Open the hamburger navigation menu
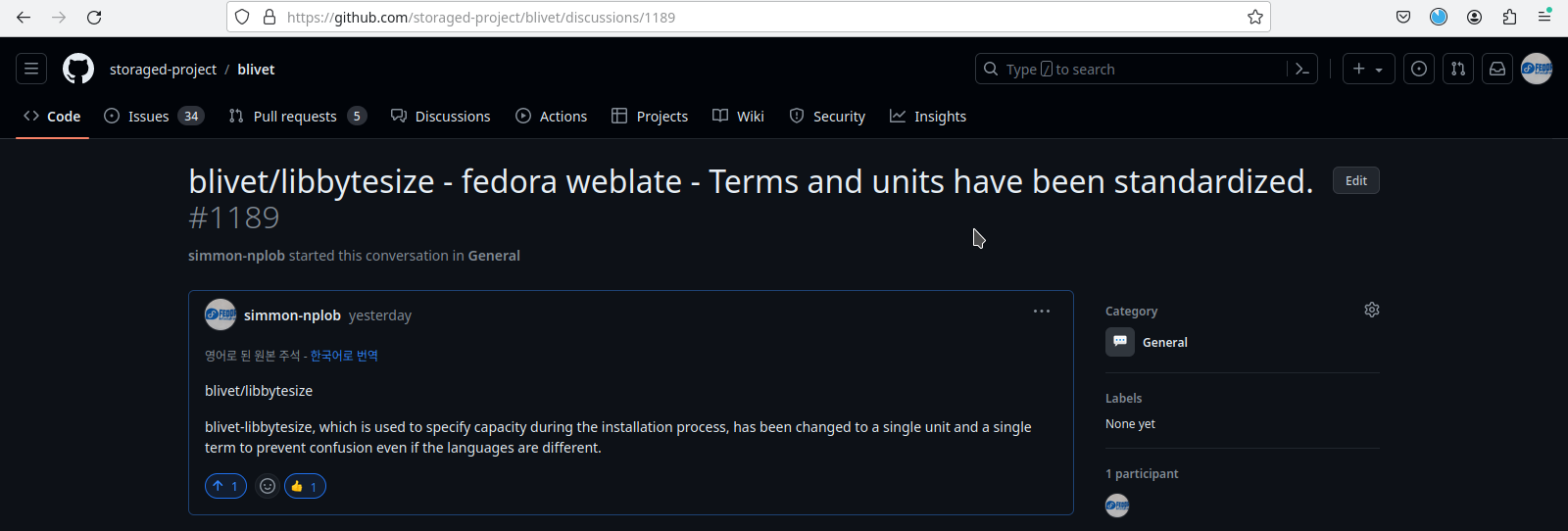 (31, 69)
